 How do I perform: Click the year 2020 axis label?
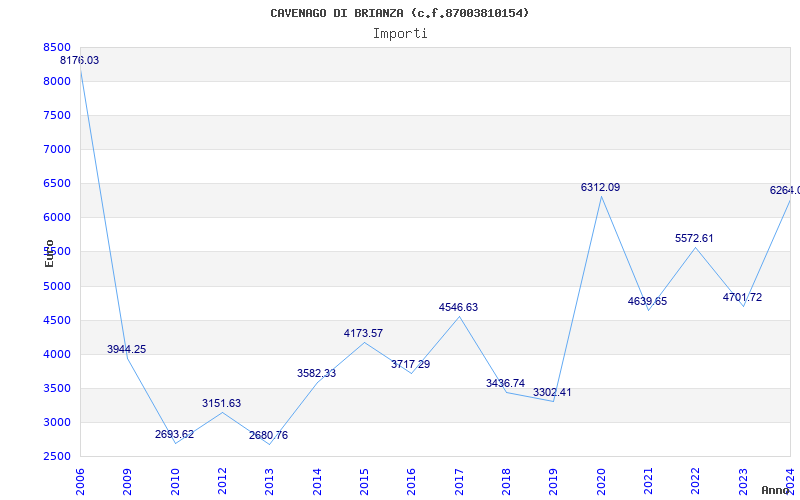click(601, 482)
